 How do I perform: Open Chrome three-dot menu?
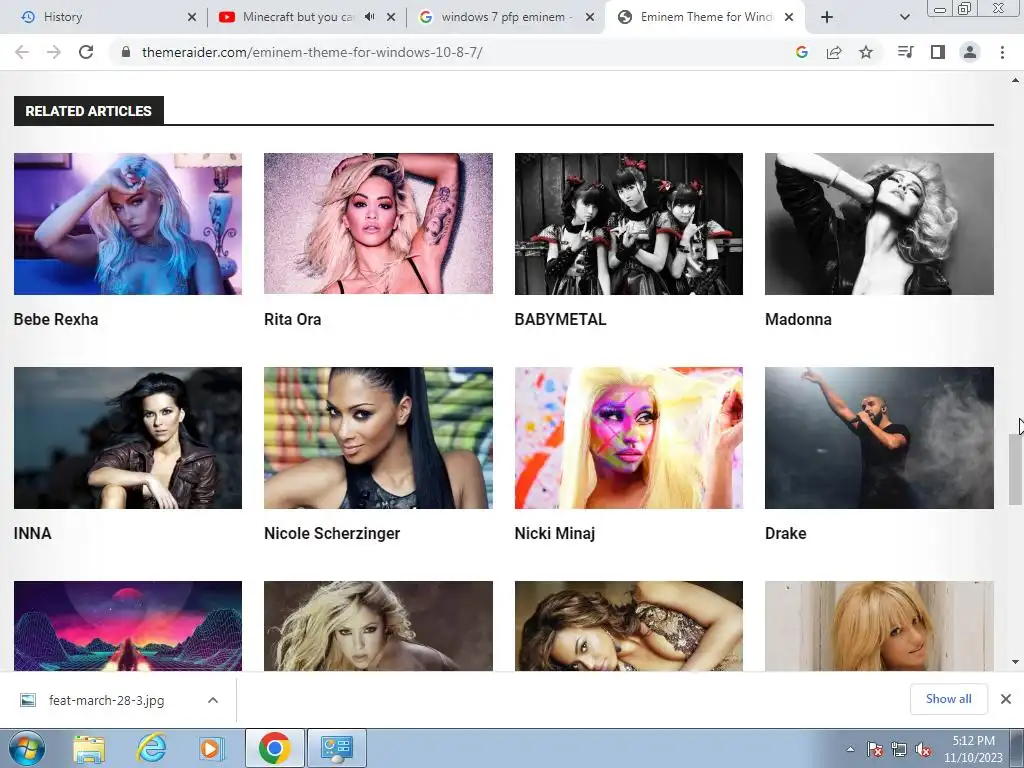point(1002,52)
